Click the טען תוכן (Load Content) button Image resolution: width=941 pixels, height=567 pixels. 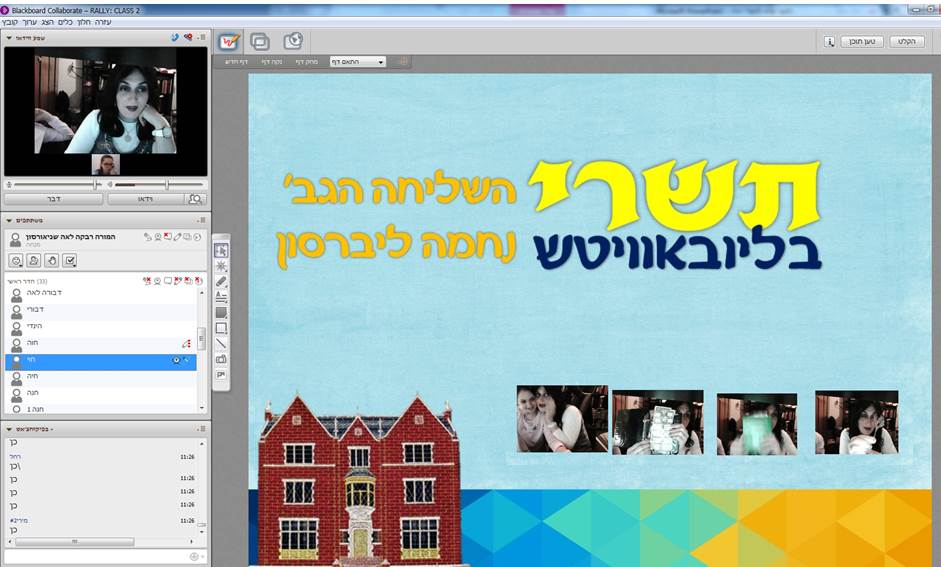click(x=862, y=41)
